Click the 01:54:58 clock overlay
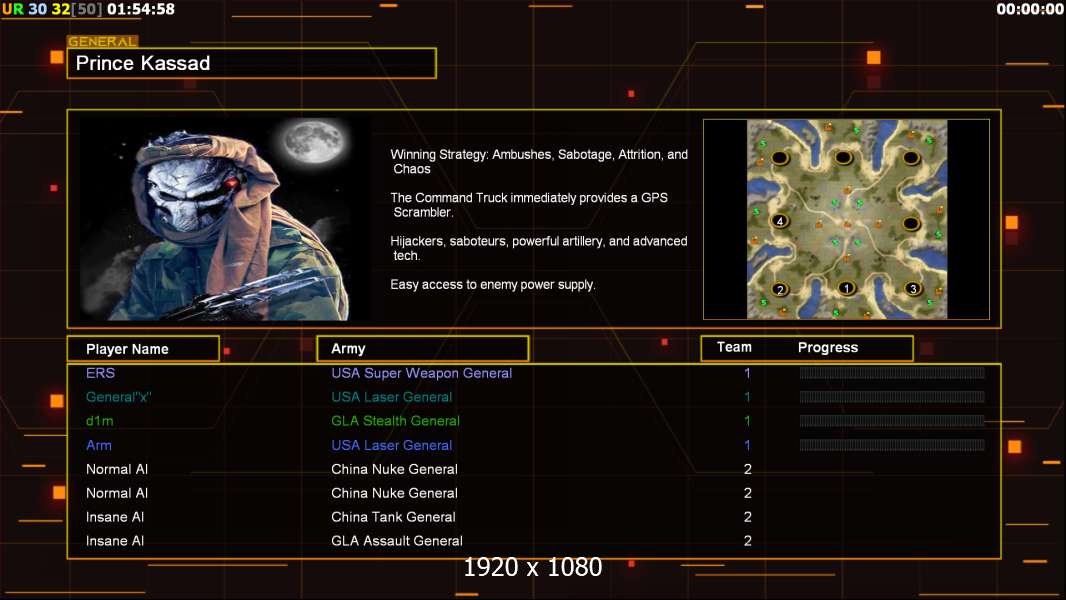Image resolution: width=1066 pixels, height=600 pixels. click(x=141, y=10)
